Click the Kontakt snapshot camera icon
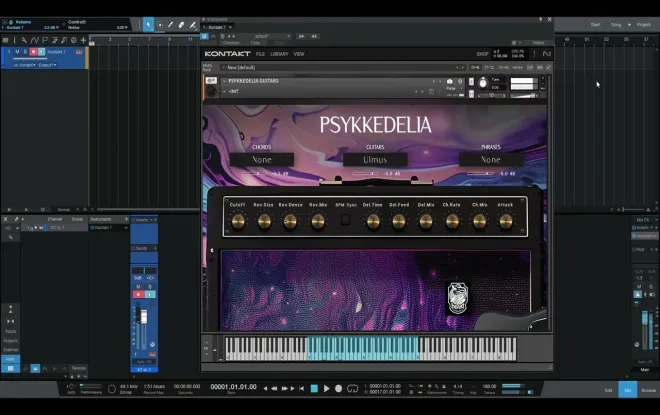The height and width of the screenshot is (415, 660). point(450,81)
